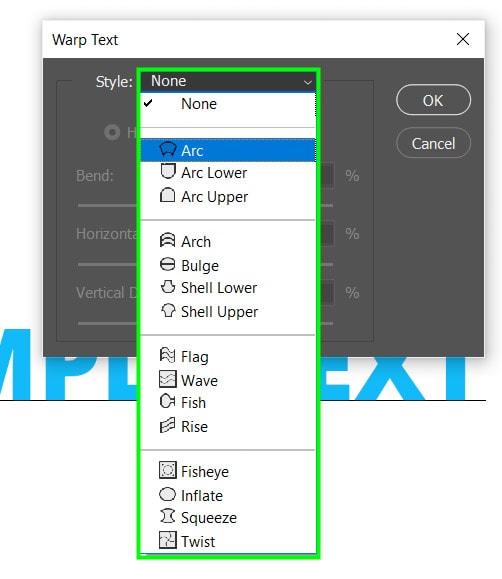Choose the Arc Lower style icon
This screenshot has height=579, width=502.
tap(168, 171)
